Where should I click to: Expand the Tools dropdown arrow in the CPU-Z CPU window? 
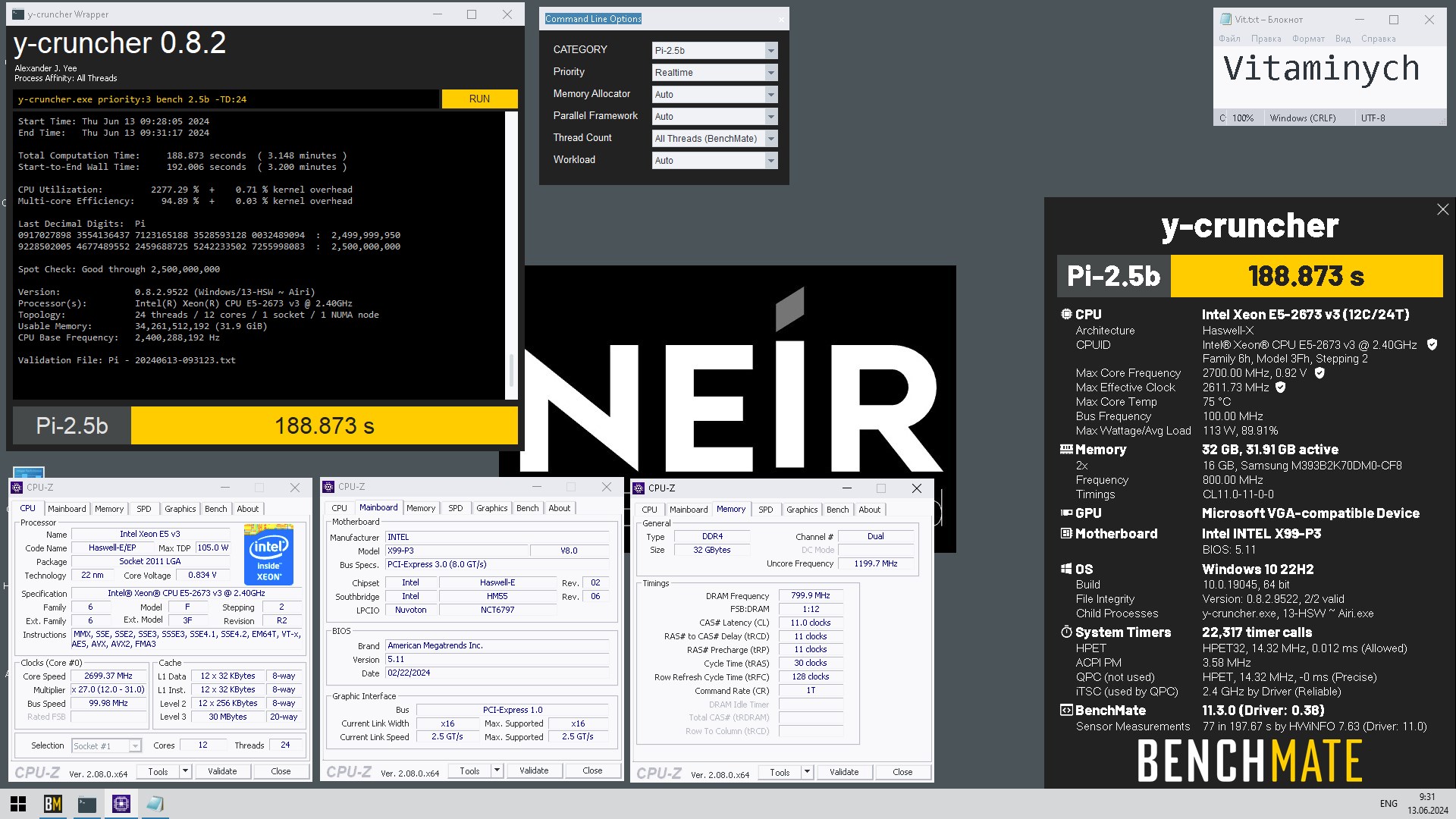click(185, 771)
